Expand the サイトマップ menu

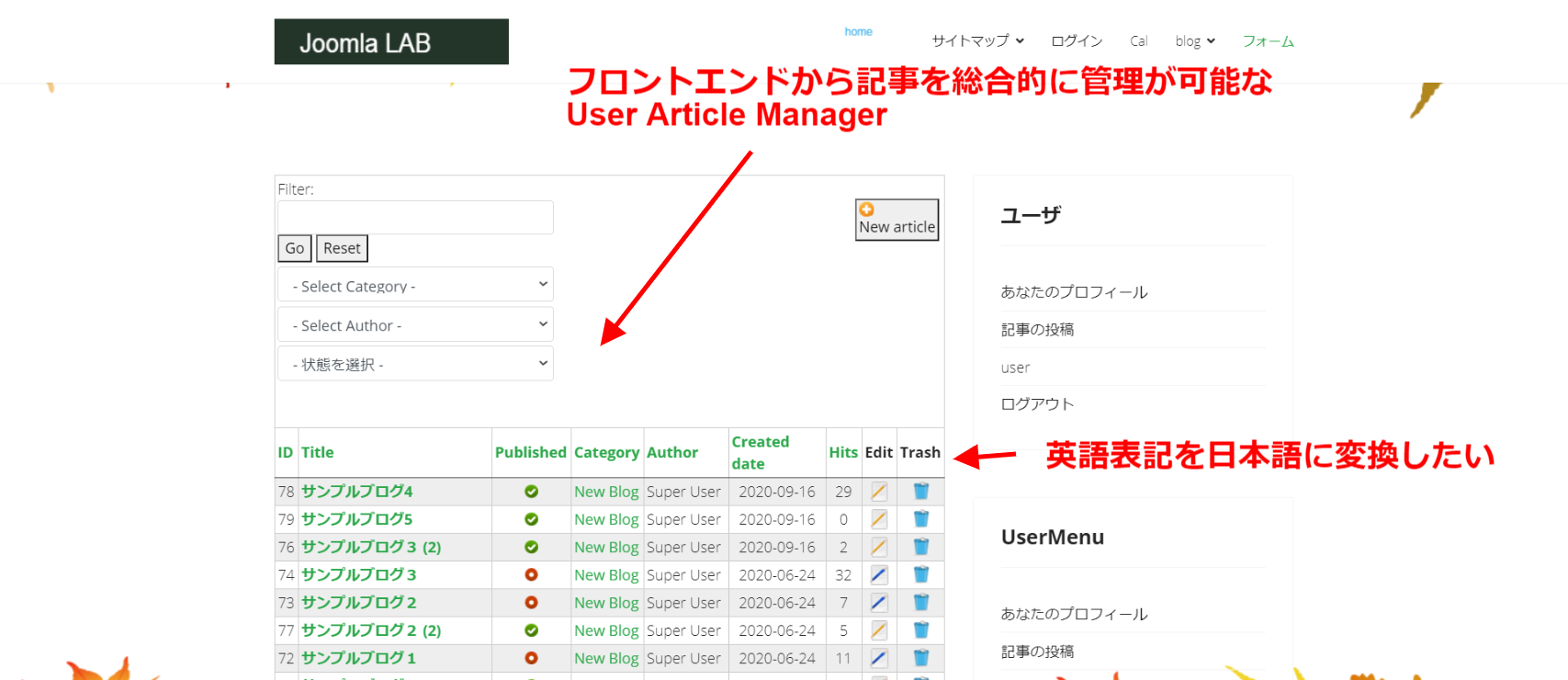coord(977,40)
